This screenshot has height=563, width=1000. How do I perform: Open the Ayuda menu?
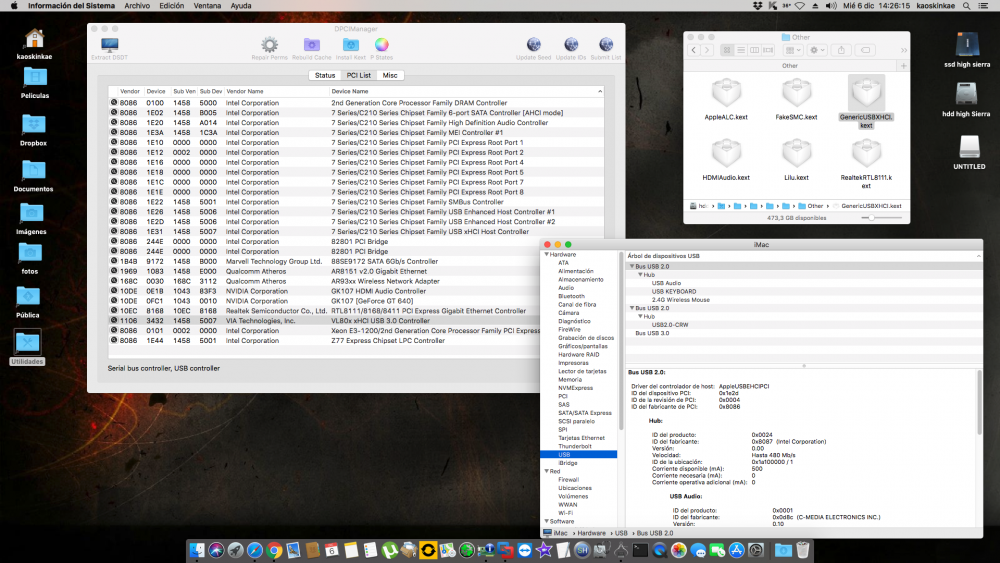tap(240, 6)
